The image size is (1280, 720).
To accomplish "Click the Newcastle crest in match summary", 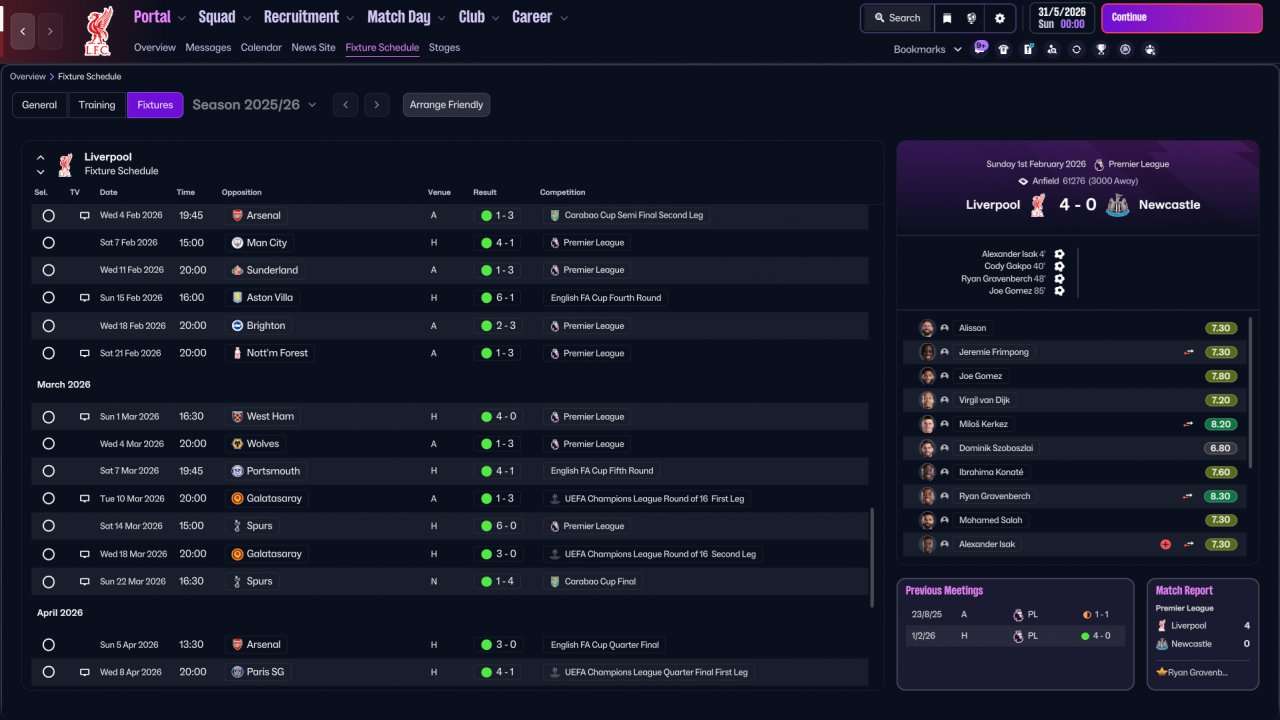I will [x=1118, y=205].
